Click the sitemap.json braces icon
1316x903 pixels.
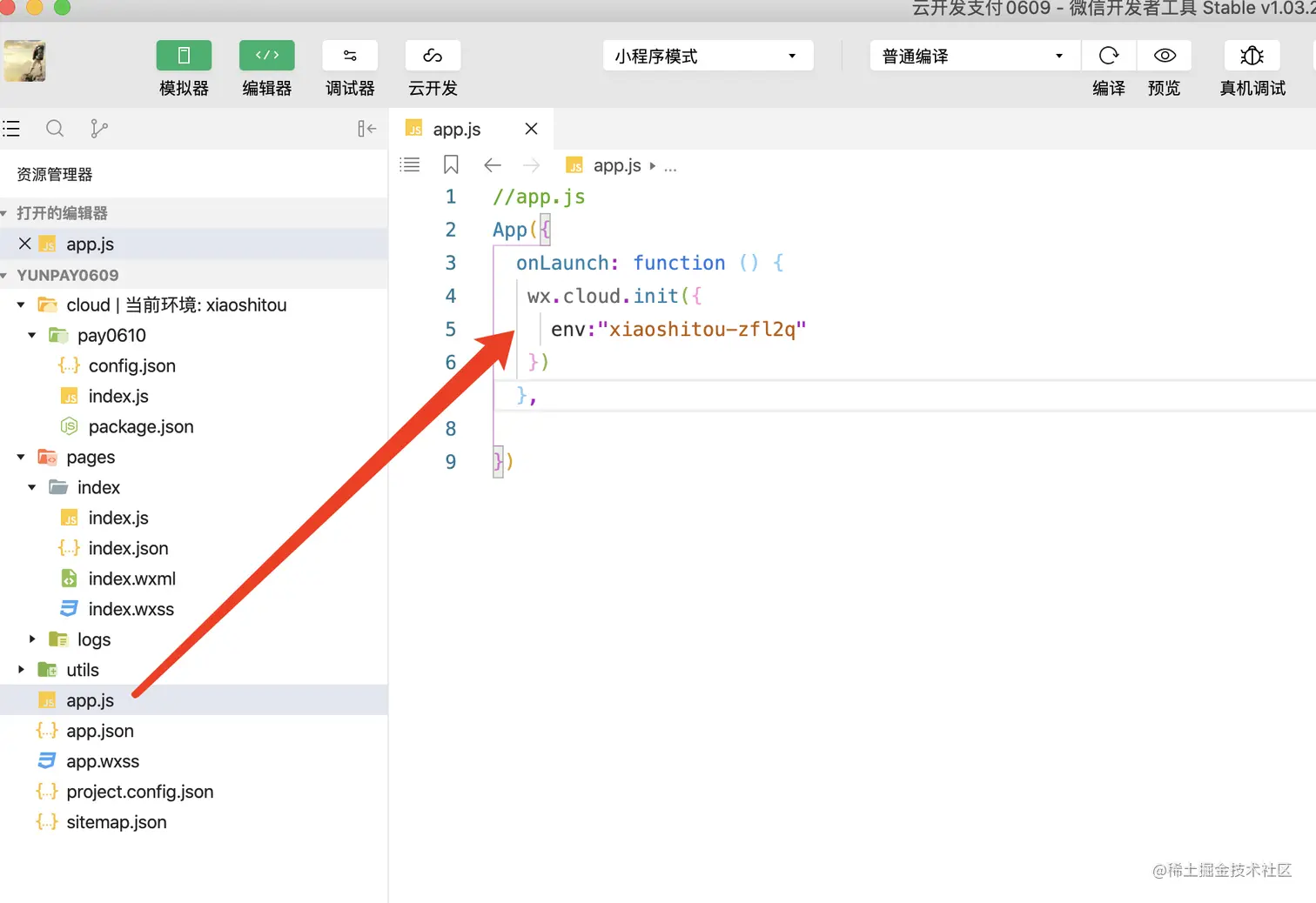point(47,821)
